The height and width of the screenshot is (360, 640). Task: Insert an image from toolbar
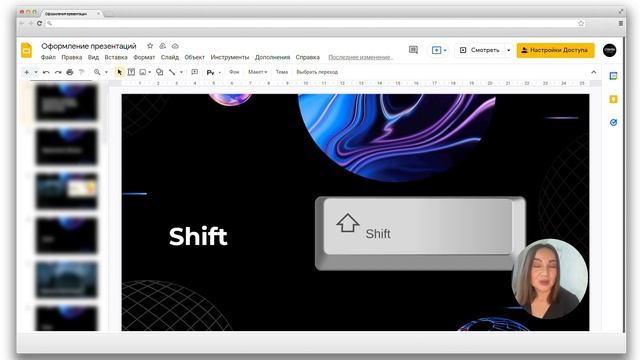coord(142,72)
